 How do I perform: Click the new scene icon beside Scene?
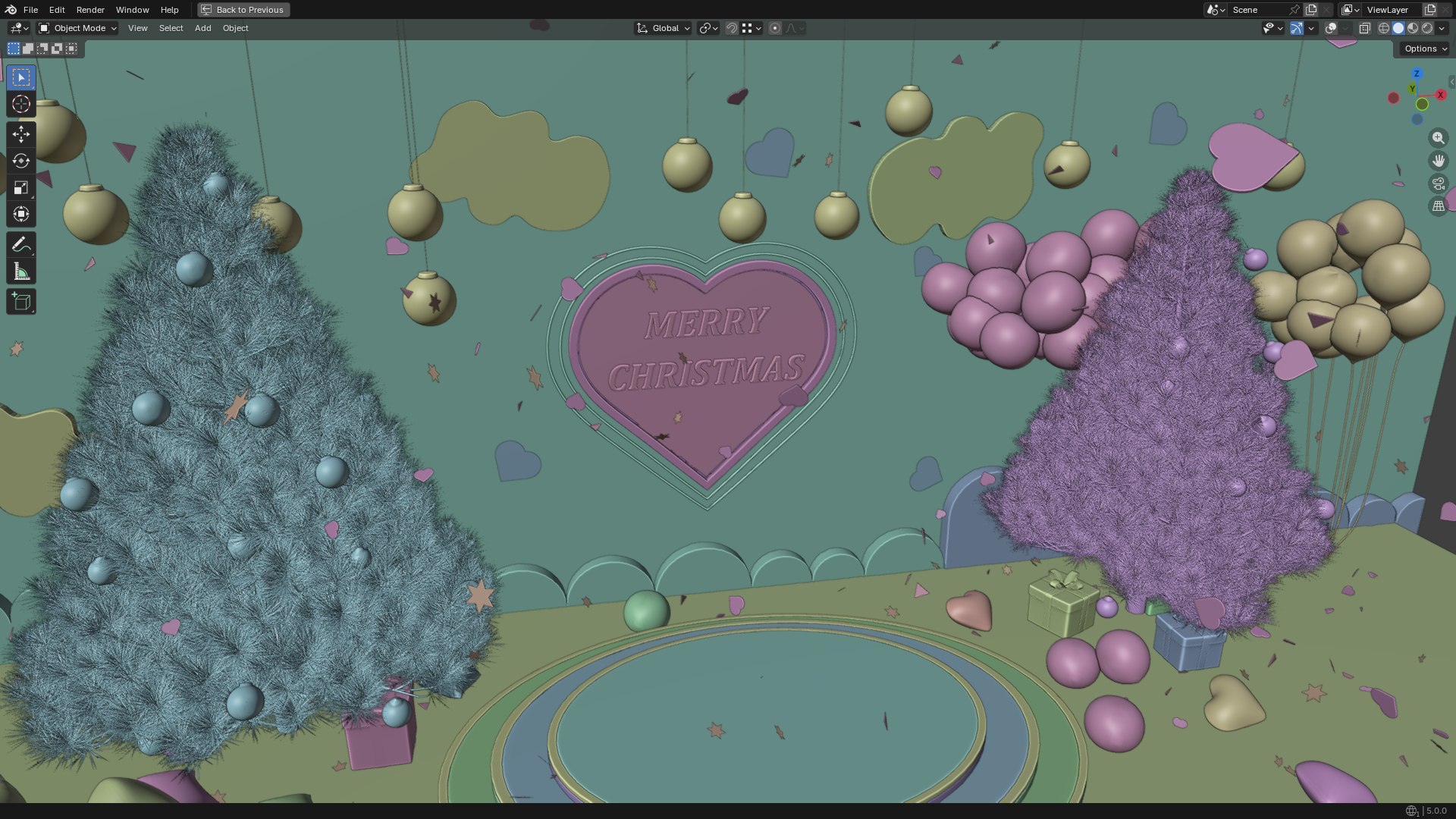[x=1311, y=10]
